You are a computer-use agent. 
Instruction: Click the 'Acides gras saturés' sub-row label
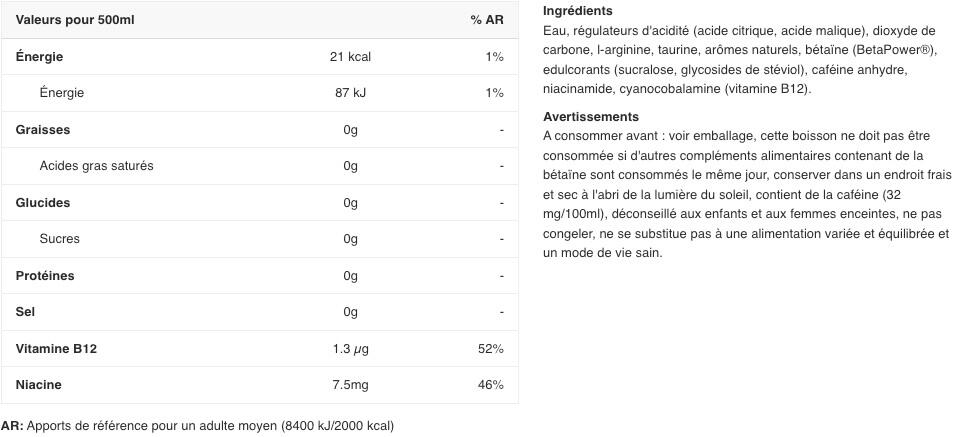pos(96,166)
